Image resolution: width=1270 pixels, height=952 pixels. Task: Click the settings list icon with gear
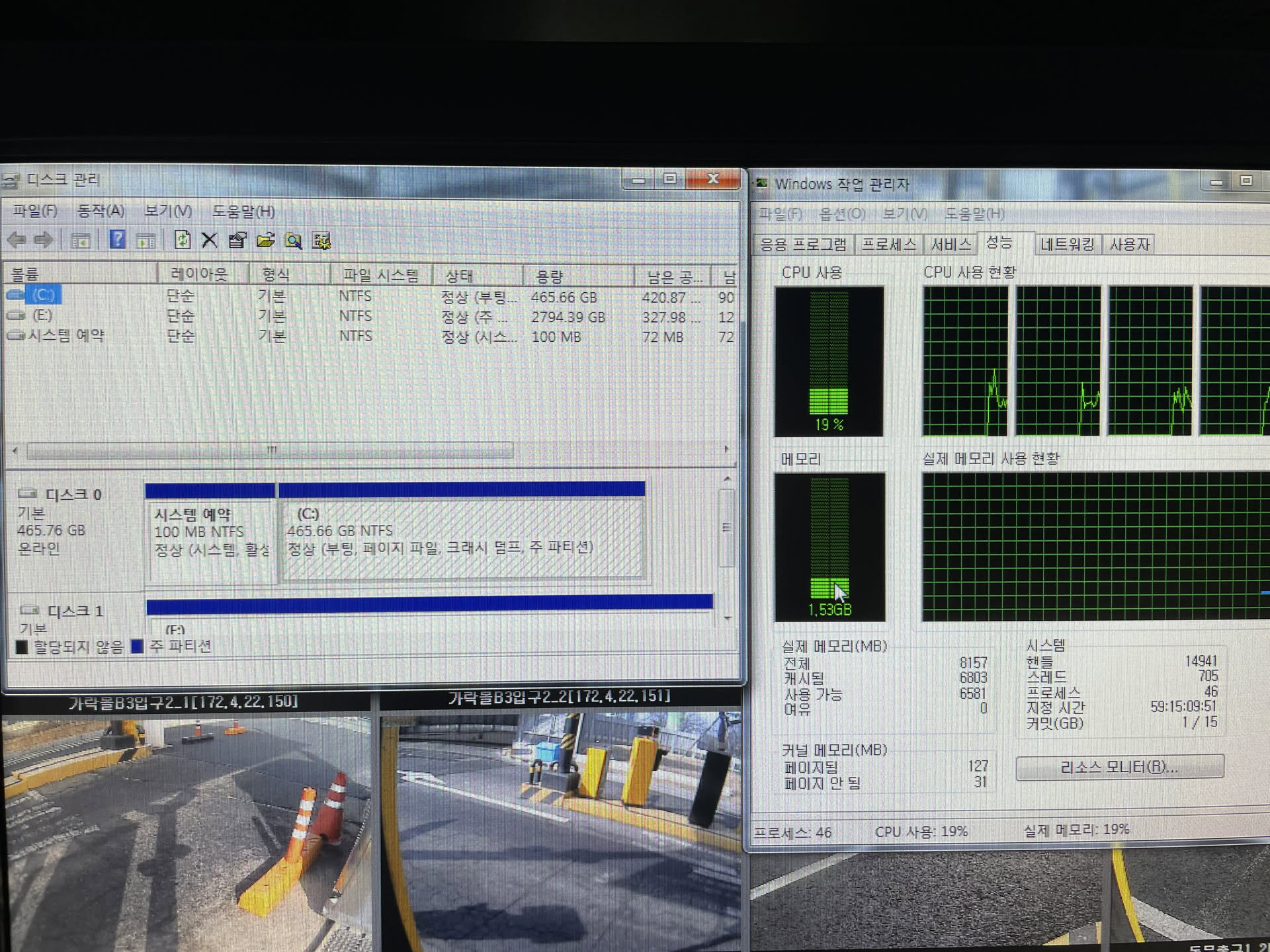coord(321,241)
